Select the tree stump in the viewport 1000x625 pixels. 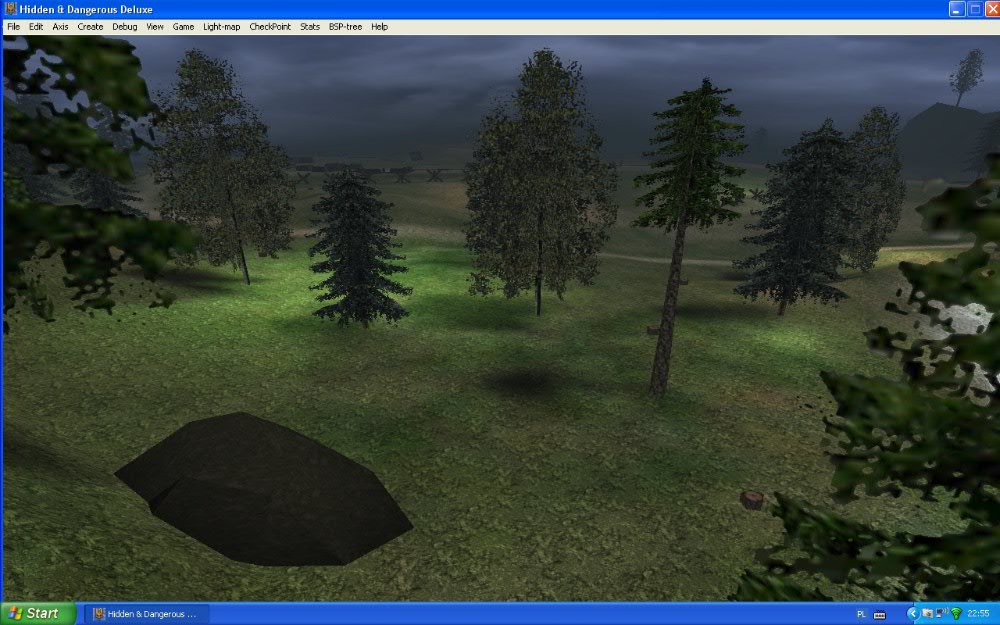(753, 500)
